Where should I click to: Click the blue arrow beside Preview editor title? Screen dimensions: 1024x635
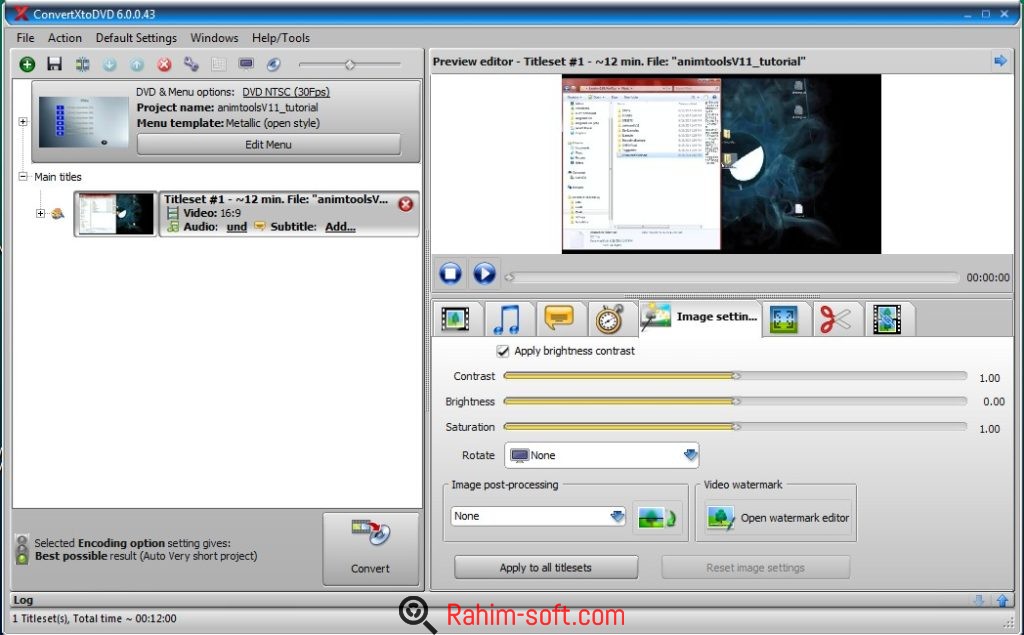pyautogui.click(x=1000, y=61)
